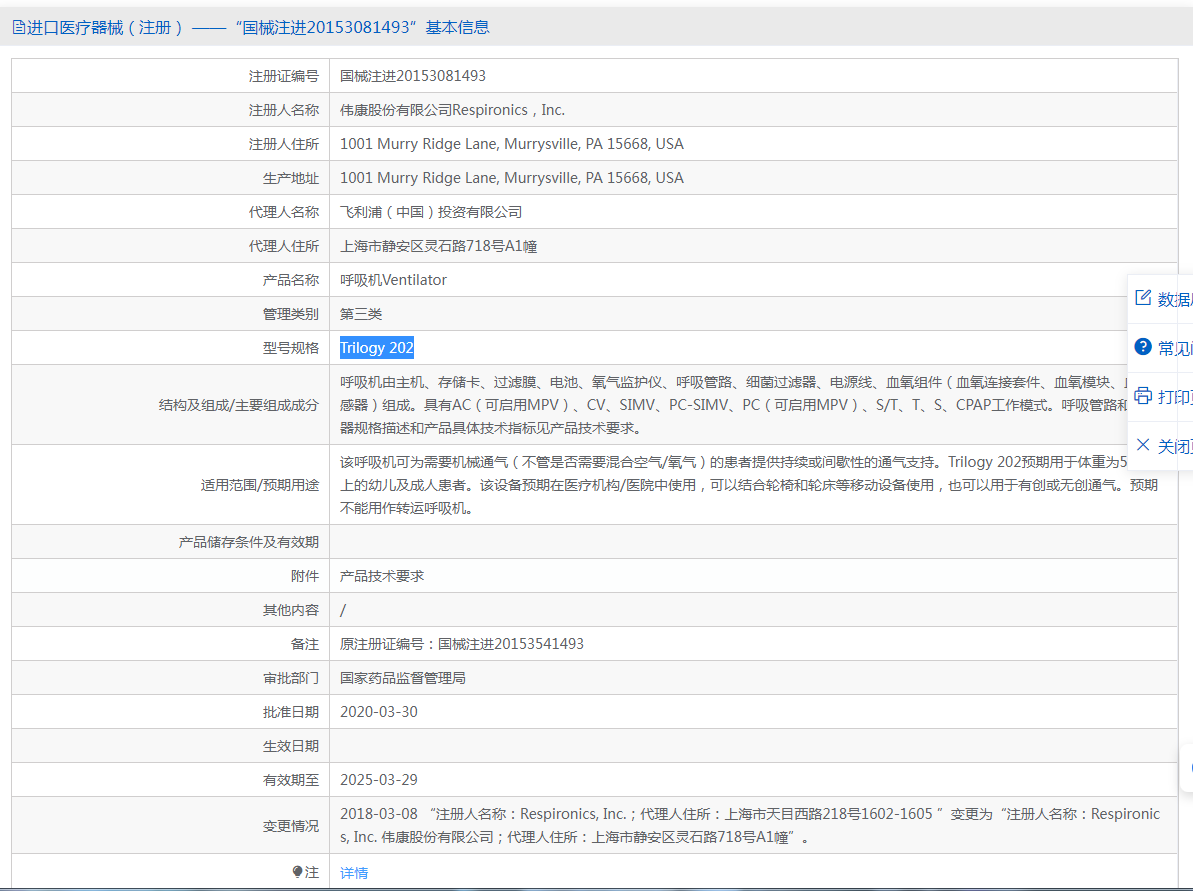Click the 适用范围/预期用途 label

(x=259, y=485)
